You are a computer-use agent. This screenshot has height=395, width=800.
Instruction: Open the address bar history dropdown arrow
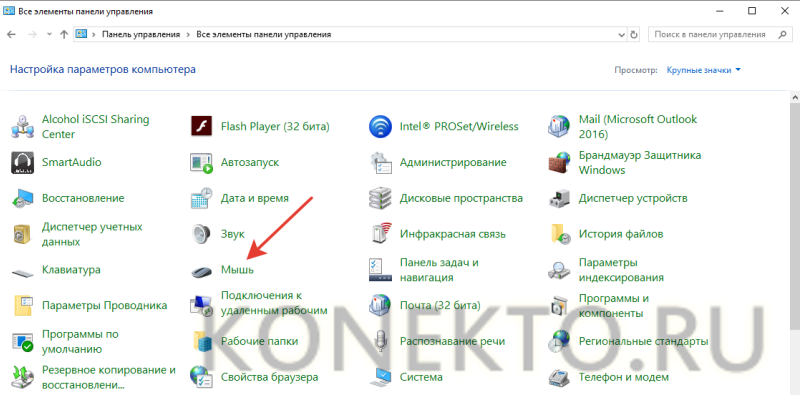621,35
